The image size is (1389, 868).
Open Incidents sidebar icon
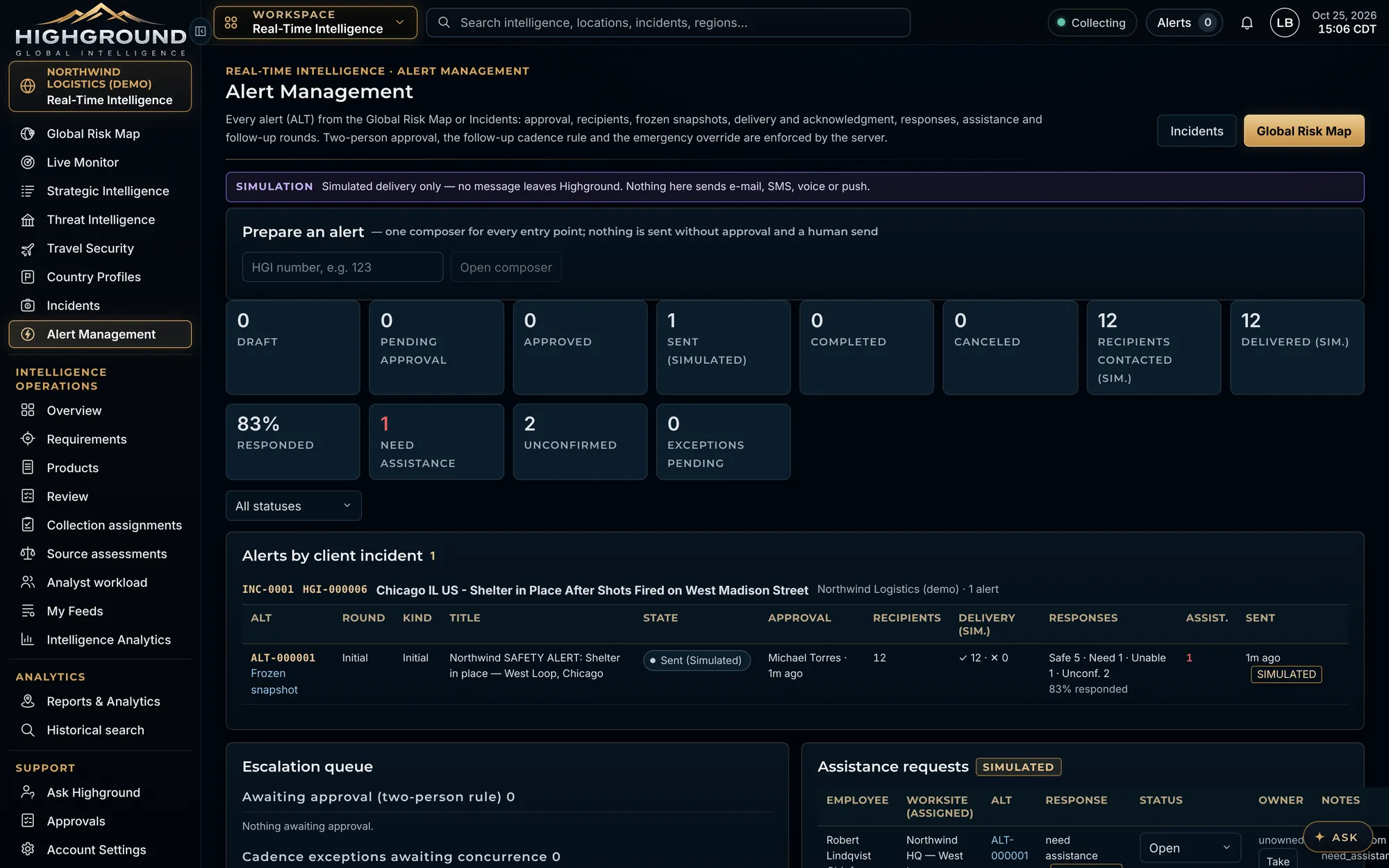28,306
